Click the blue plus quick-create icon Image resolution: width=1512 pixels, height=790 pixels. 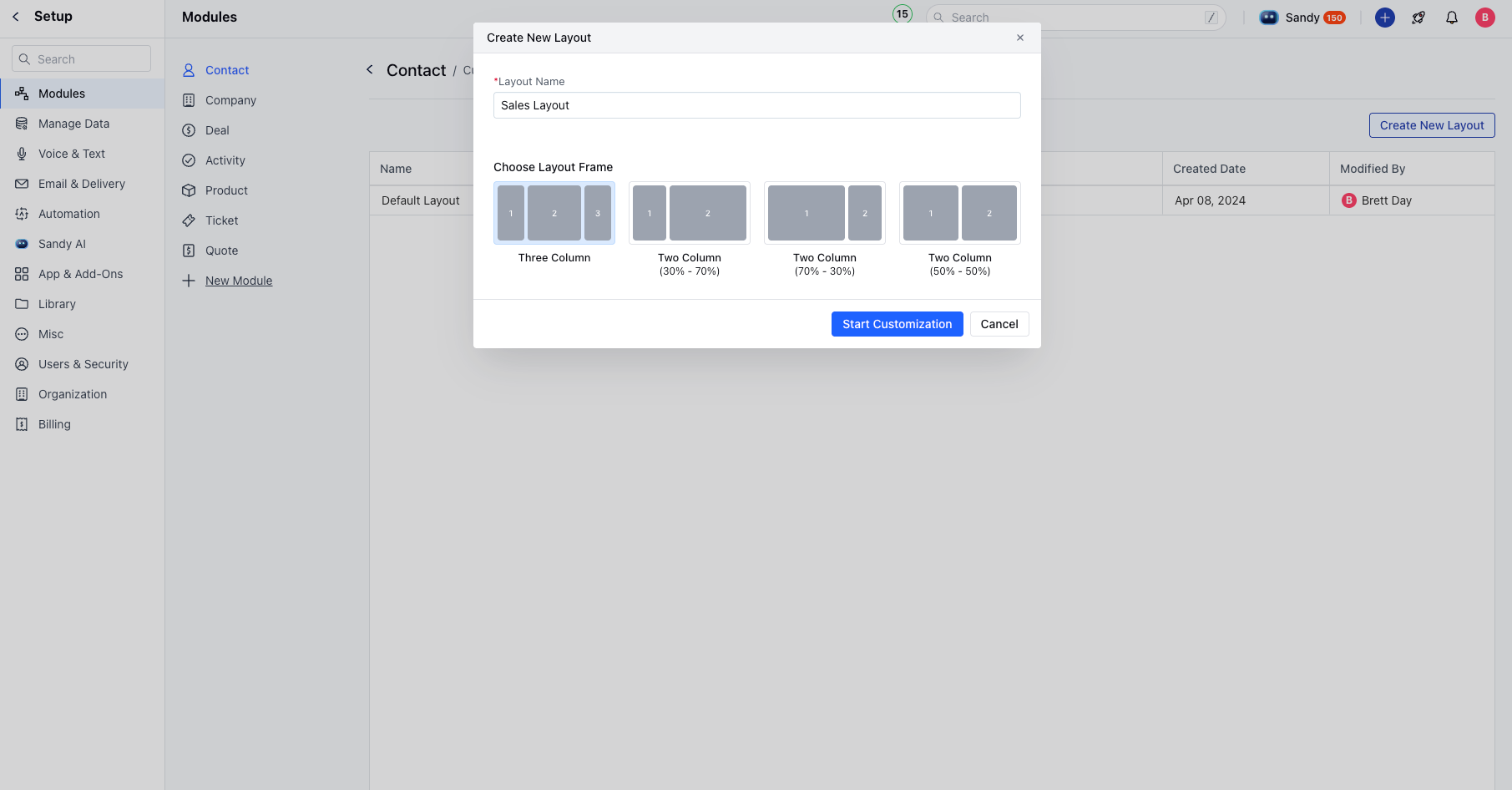pyautogui.click(x=1384, y=17)
